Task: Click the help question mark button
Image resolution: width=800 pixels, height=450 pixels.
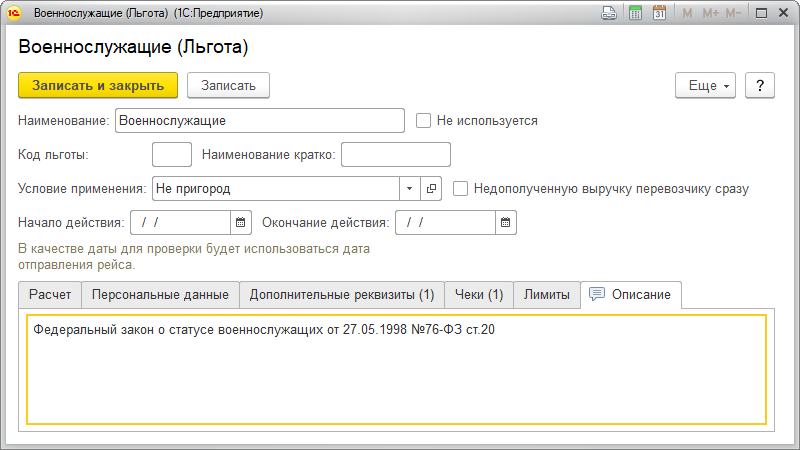Action: pyautogui.click(x=760, y=86)
